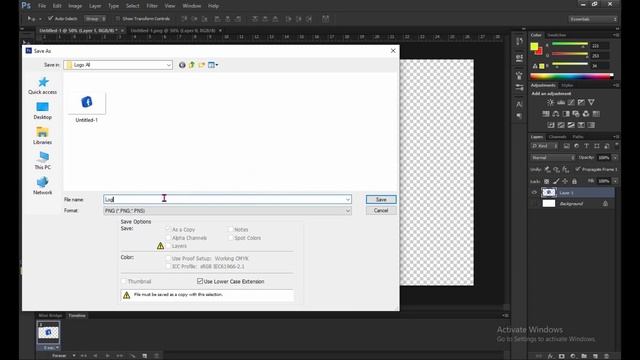Go to last folder visited icon

click(x=182, y=65)
